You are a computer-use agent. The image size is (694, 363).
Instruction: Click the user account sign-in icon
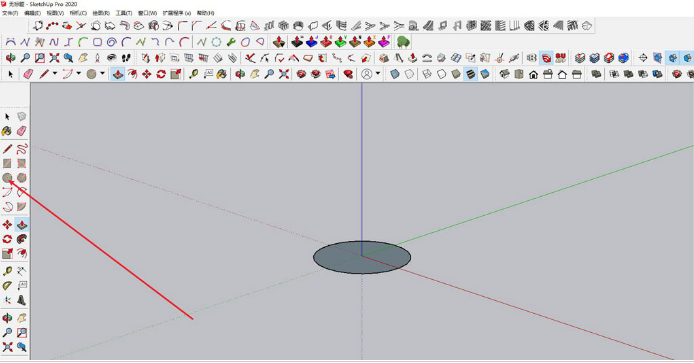pyautogui.click(x=366, y=74)
